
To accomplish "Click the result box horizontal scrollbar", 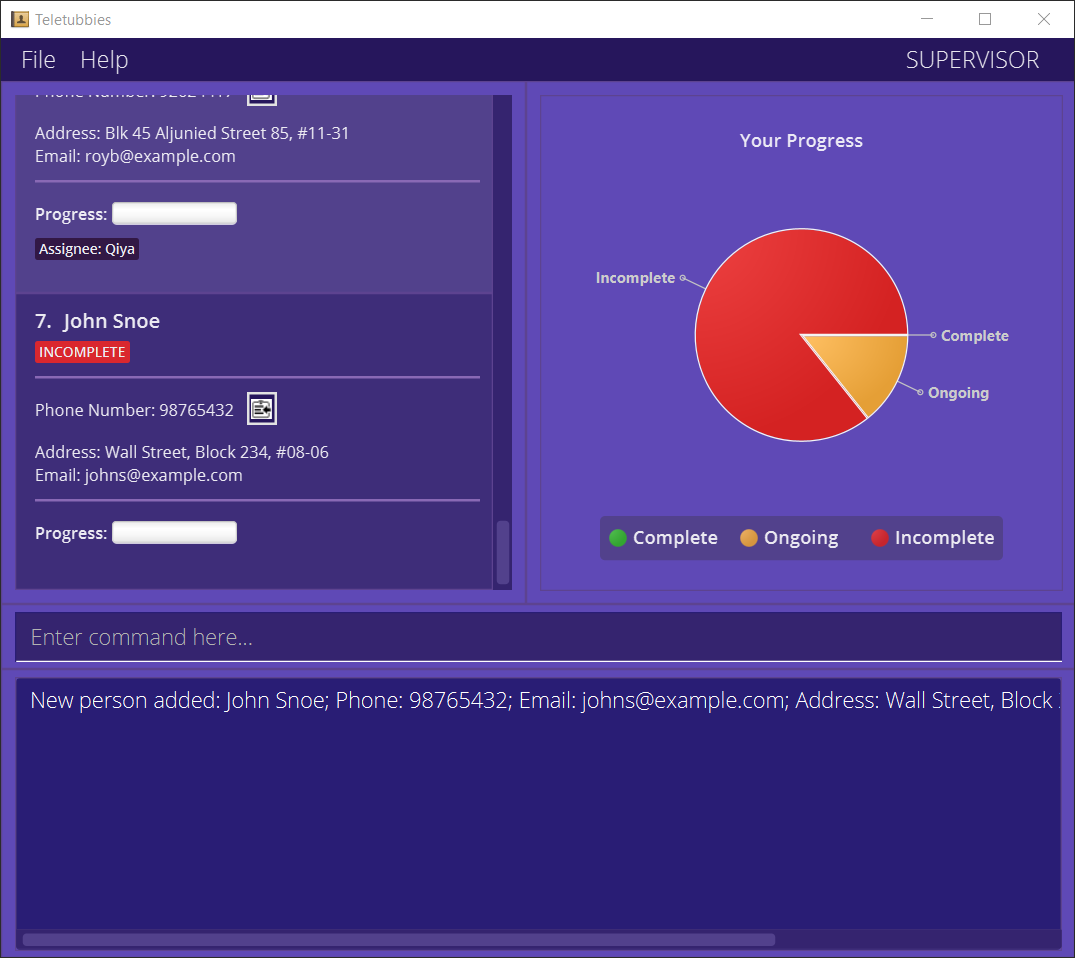I will 398,939.
